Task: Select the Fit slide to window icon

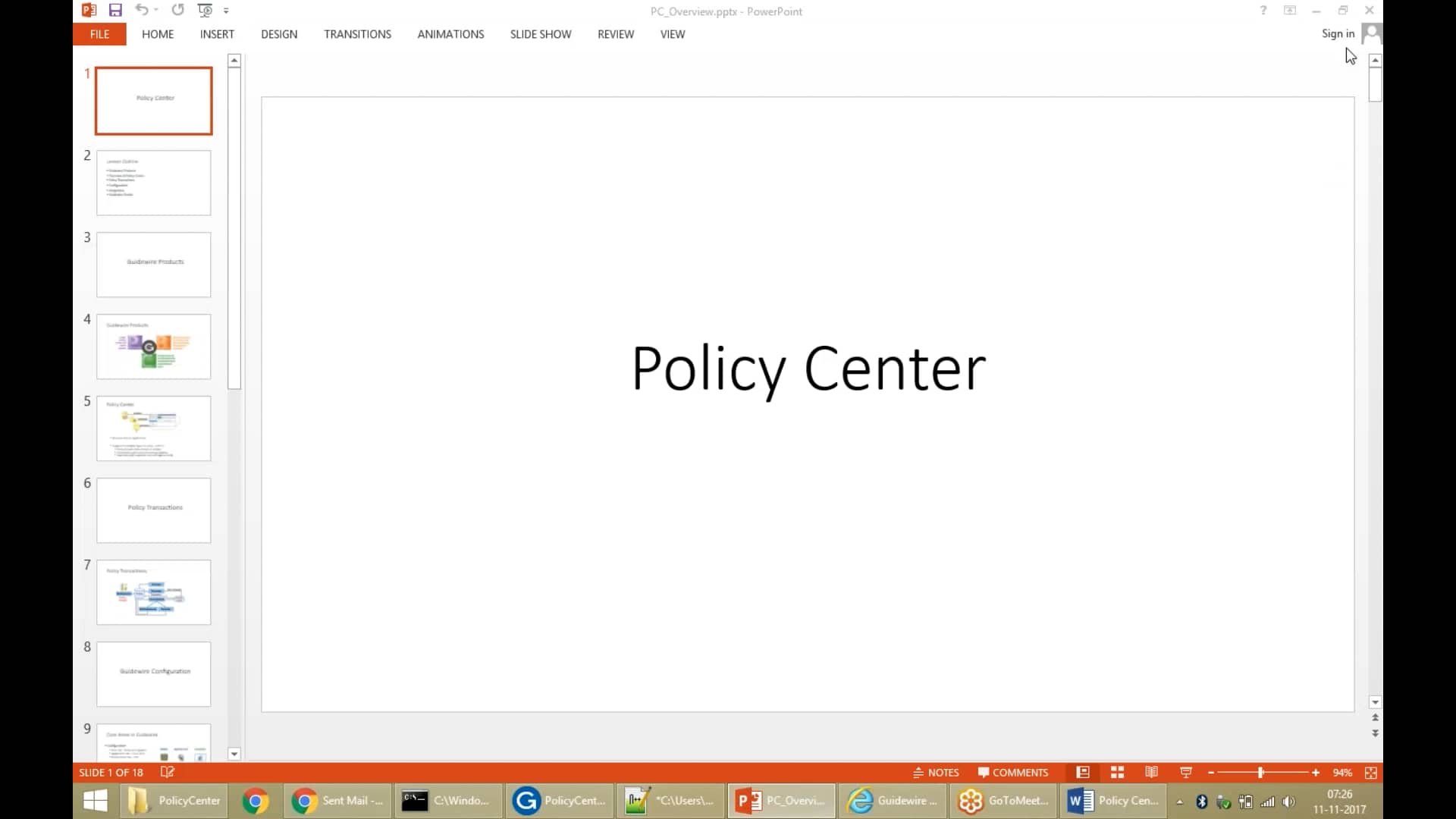Action: 1371,772
